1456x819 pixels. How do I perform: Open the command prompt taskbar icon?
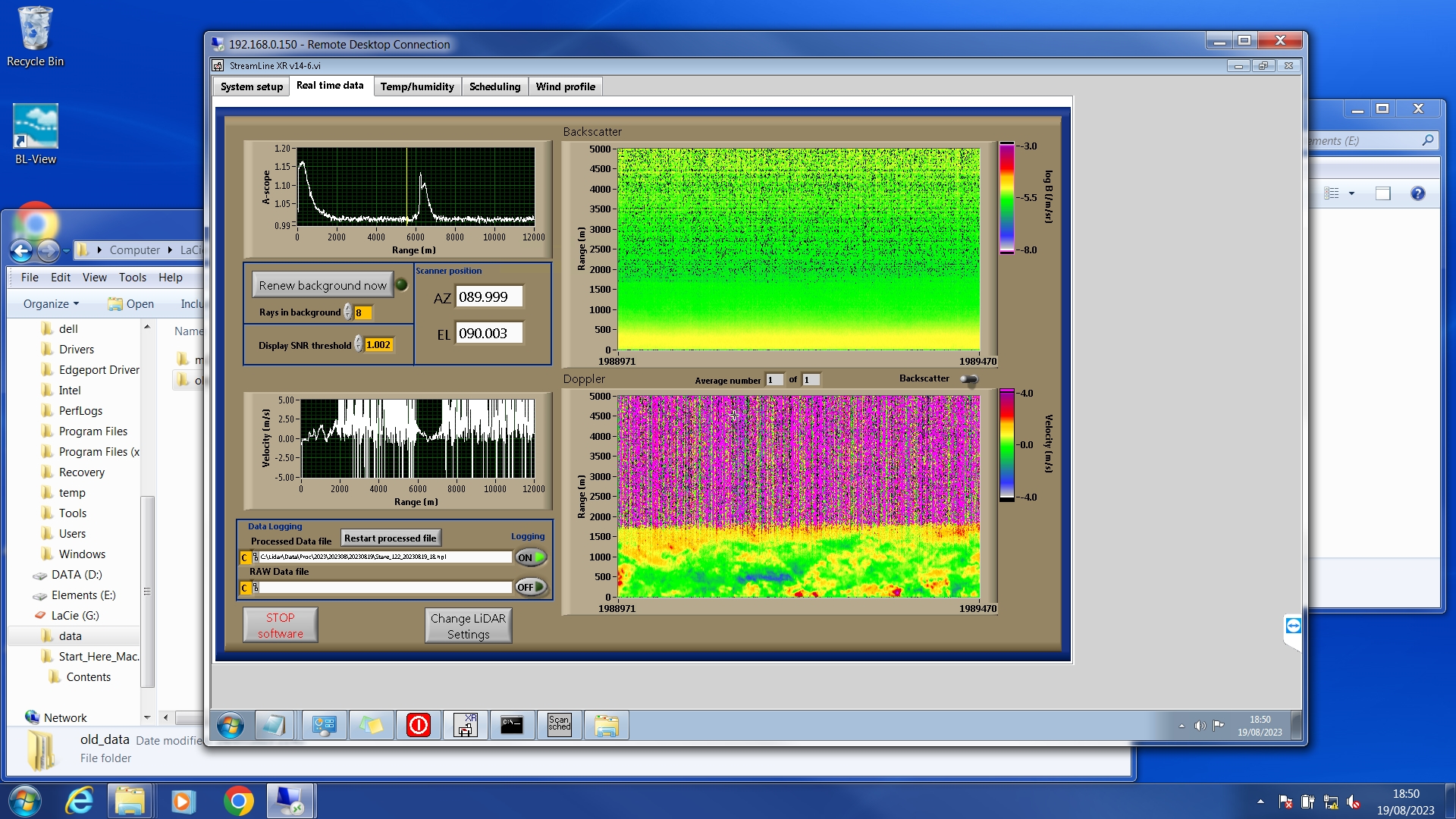512,725
